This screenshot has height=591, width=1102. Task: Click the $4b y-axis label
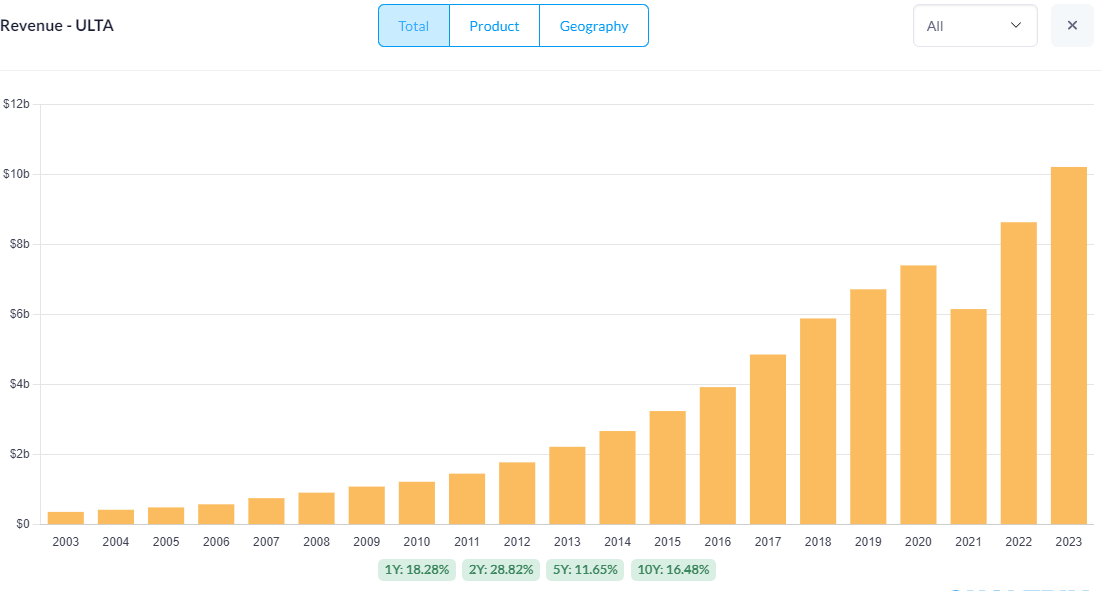pos(20,384)
